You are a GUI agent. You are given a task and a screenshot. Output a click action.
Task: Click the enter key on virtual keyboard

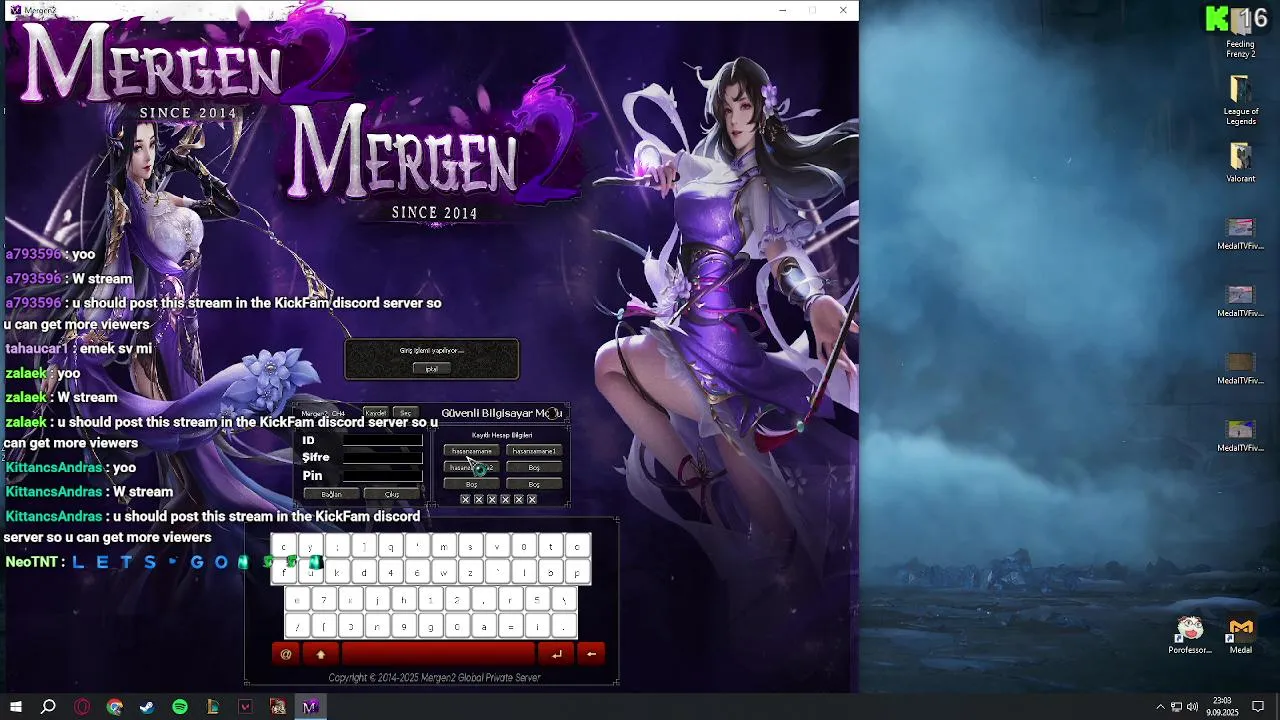pyautogui.click(x=556, y=654)
